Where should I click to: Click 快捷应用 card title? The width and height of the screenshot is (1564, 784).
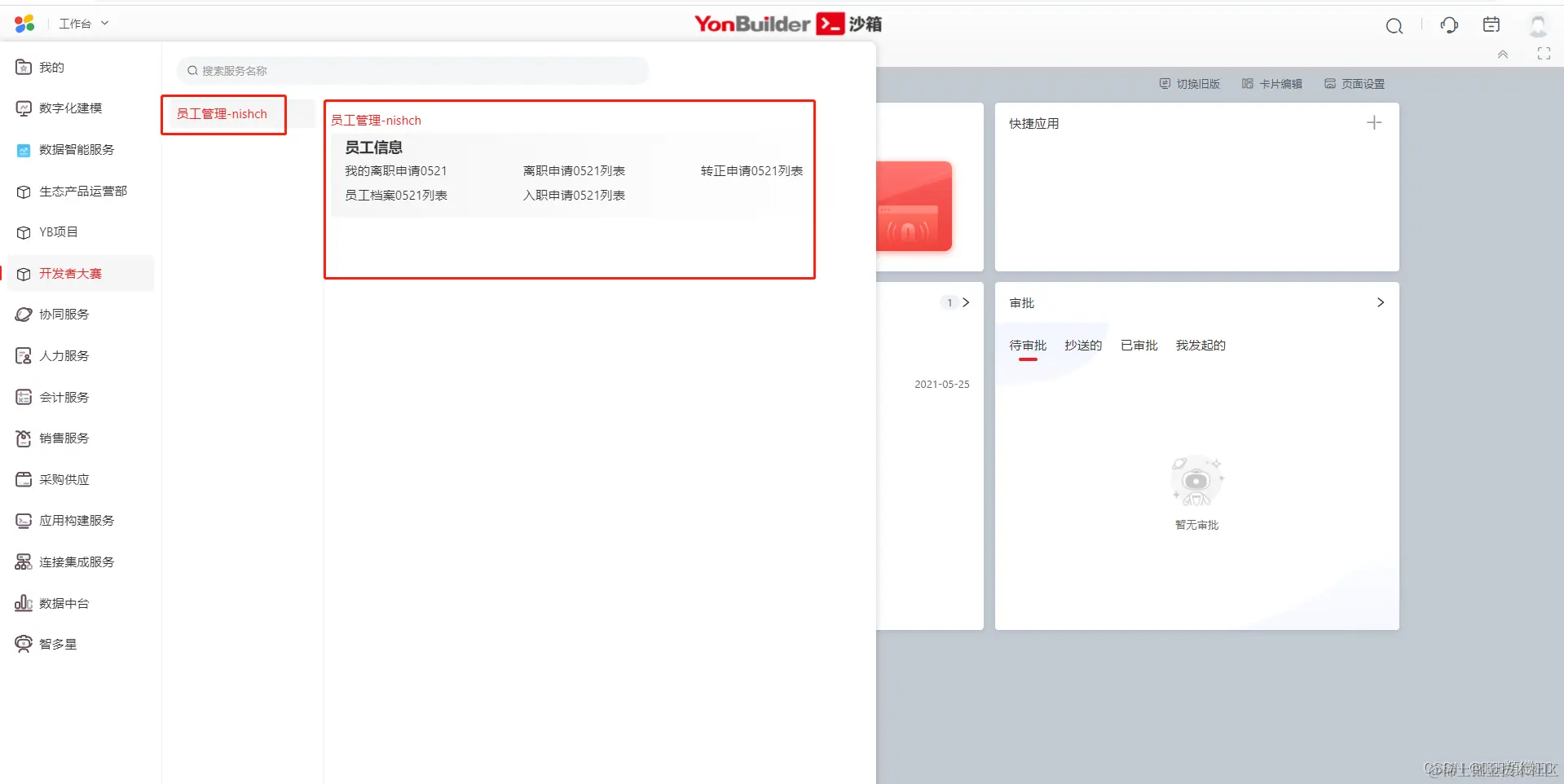pyautogui.click(x=1034, y=124)
